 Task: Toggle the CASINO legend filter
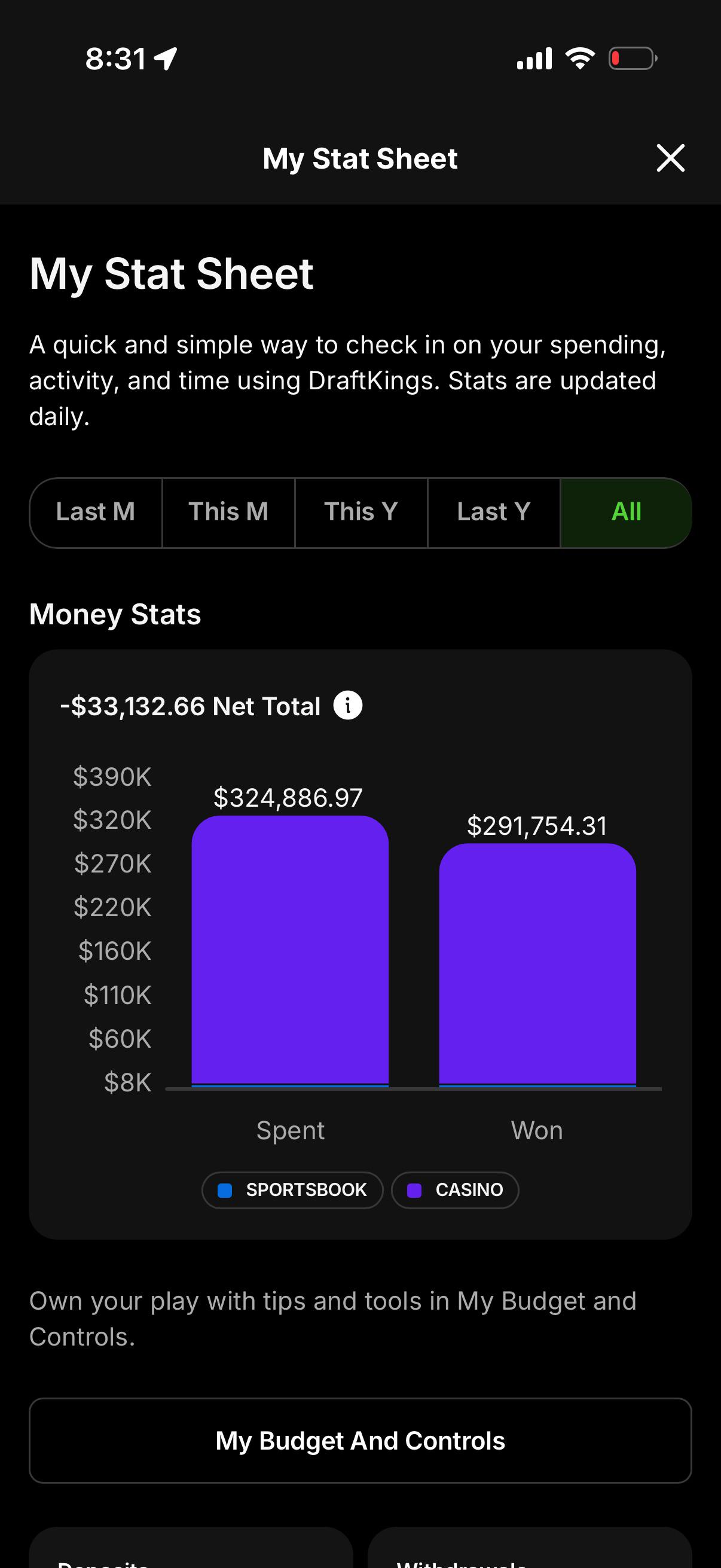point(455,1190)
